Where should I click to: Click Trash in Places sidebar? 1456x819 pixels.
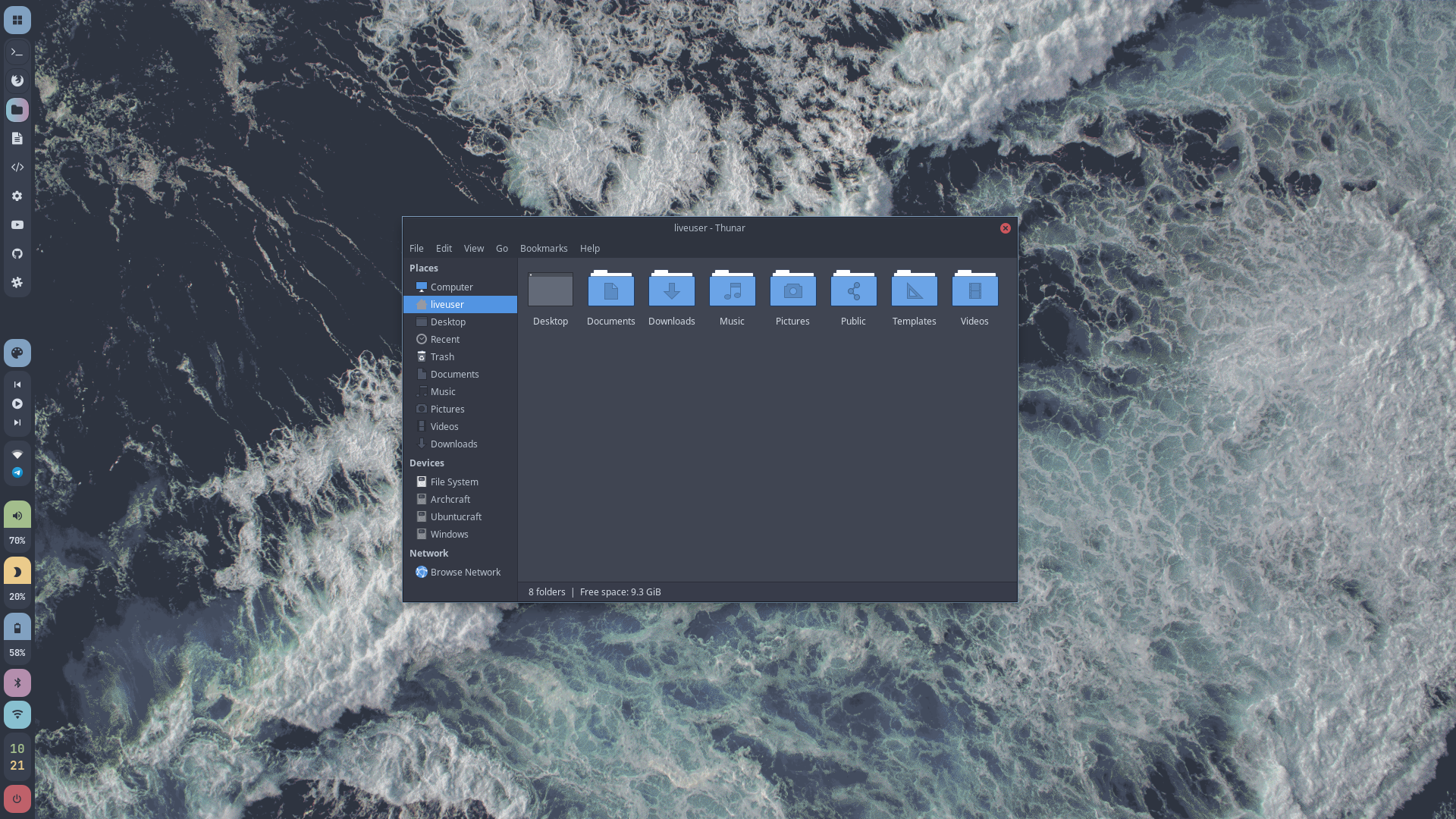coord(442,357)
